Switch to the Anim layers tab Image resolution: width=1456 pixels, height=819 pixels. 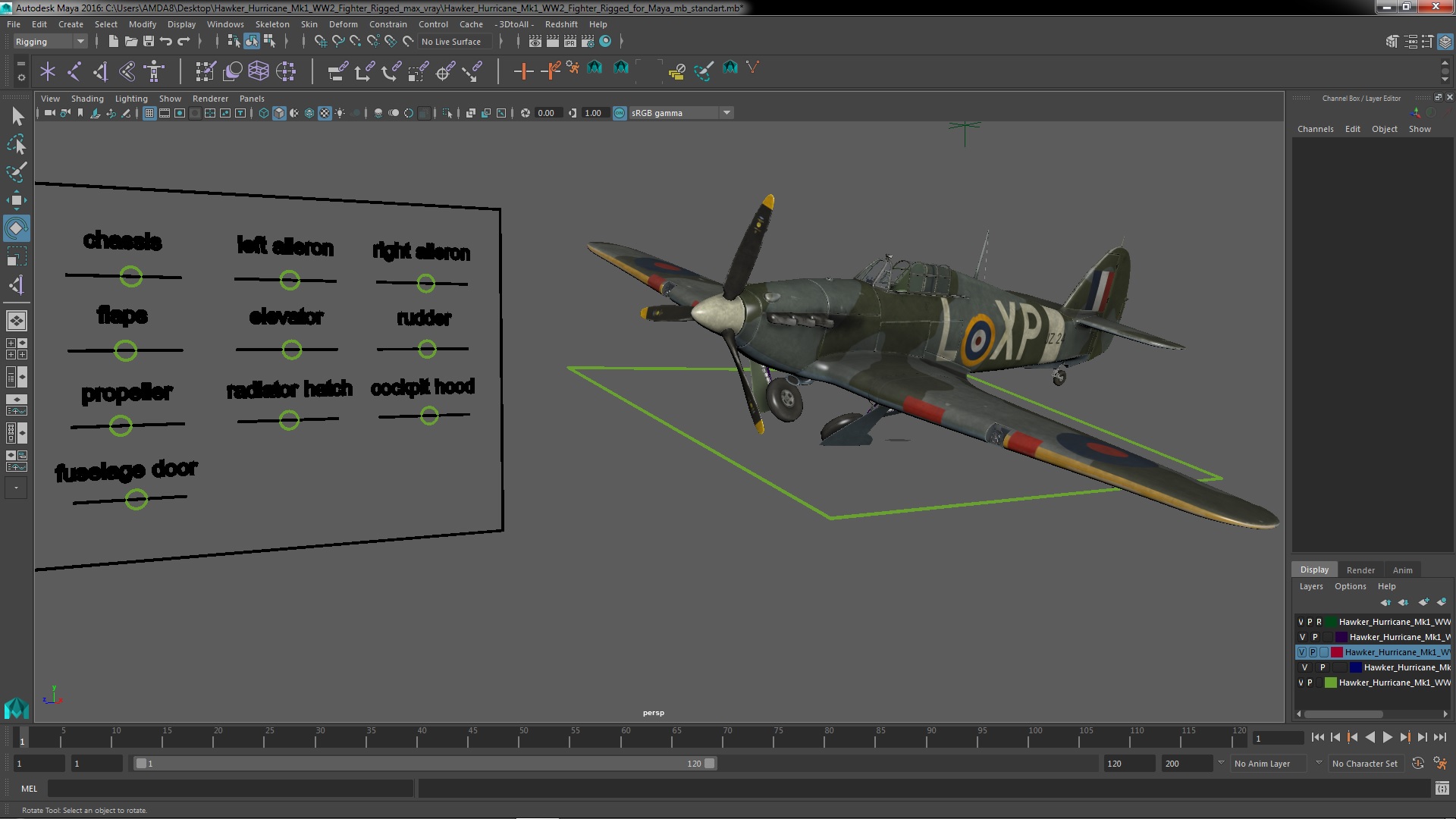pyautogui.click(x=1402, y=570)
